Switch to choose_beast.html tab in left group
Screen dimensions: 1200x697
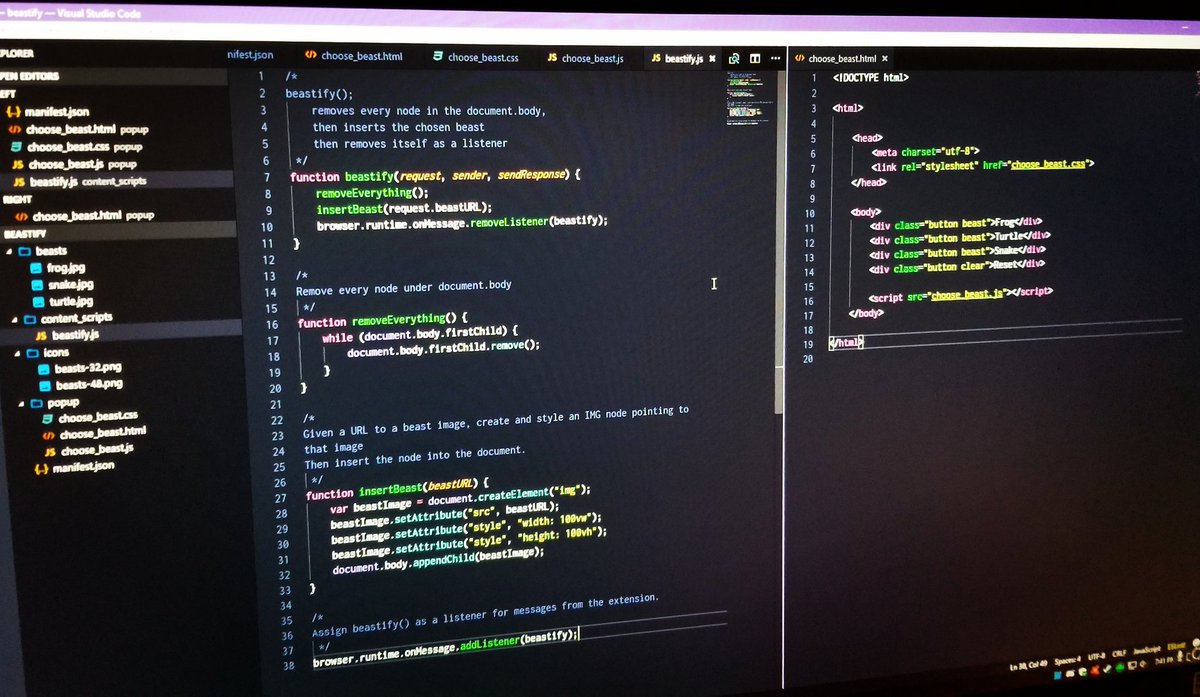[x=353, y=57]
